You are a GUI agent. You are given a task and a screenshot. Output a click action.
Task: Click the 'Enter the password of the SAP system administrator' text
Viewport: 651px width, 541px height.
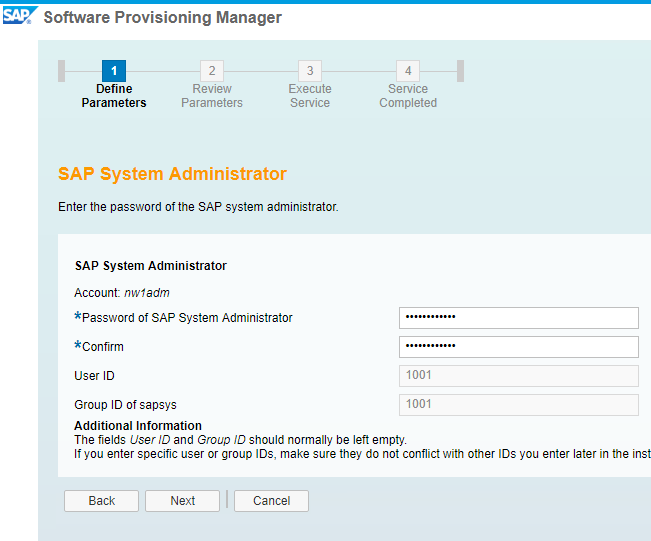click(x=198, y=207)
